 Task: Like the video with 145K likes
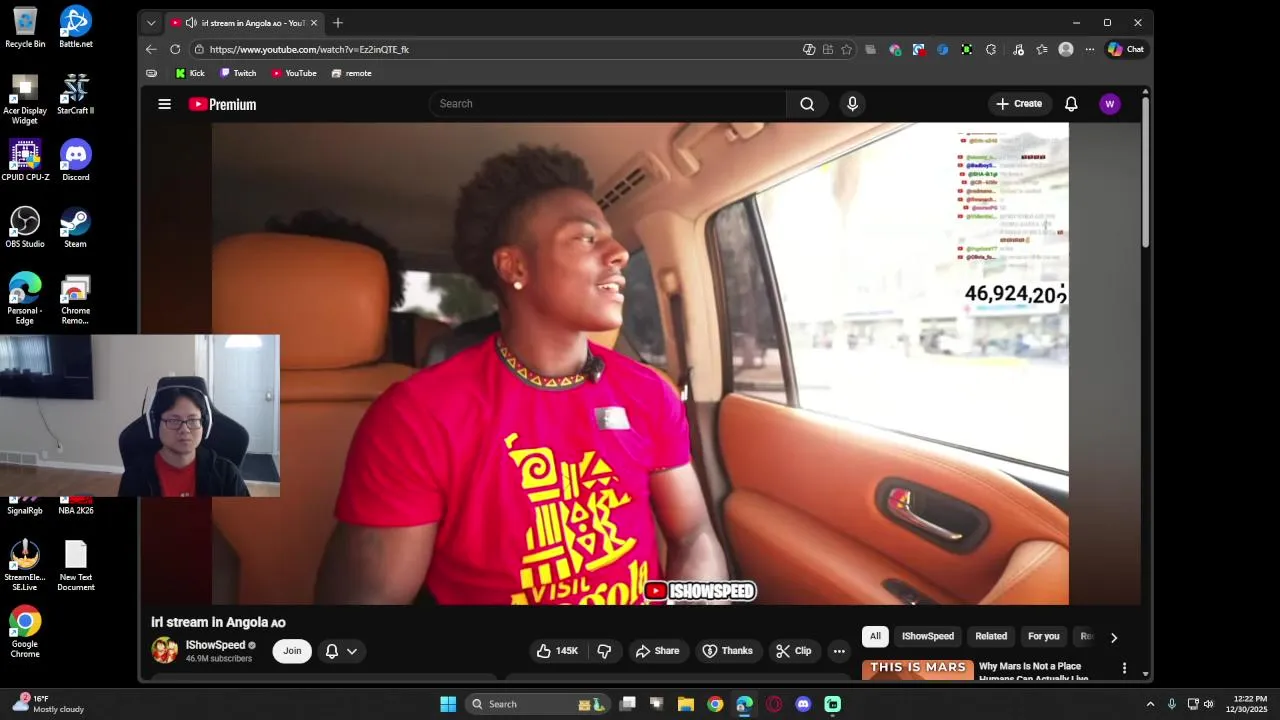(557, 651)
